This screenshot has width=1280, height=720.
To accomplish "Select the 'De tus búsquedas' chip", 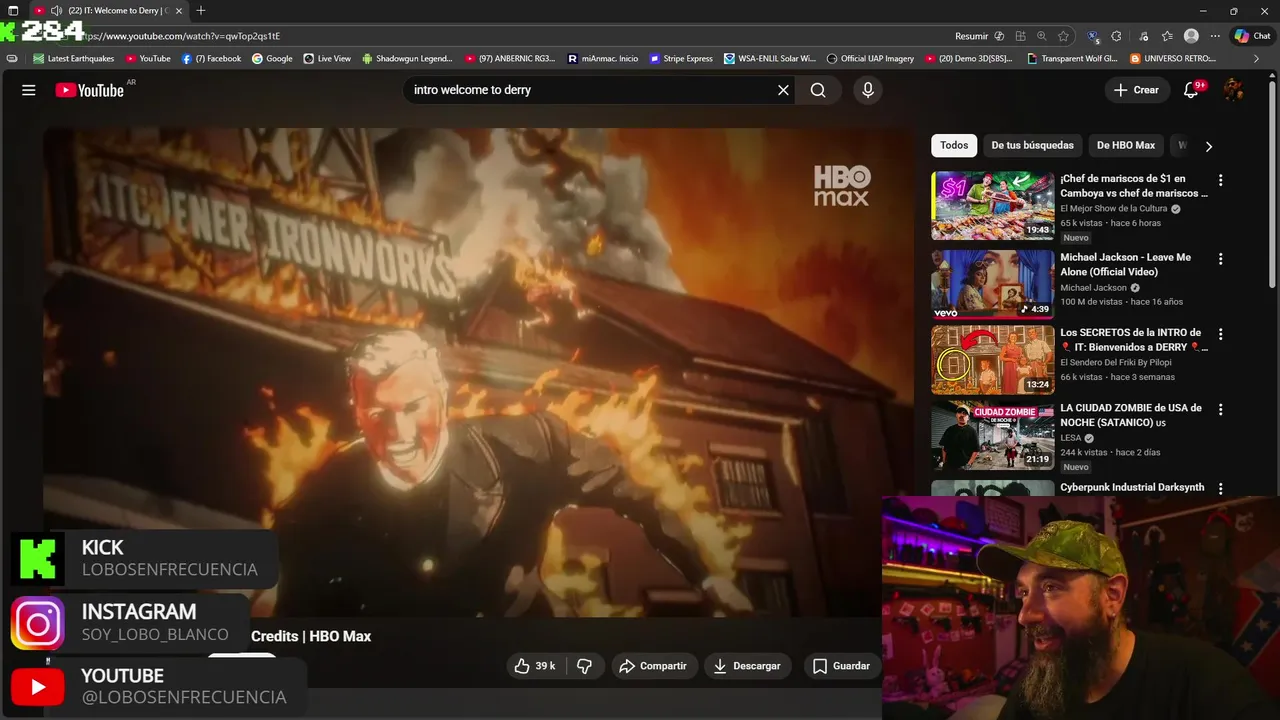I will point(1032,145).
